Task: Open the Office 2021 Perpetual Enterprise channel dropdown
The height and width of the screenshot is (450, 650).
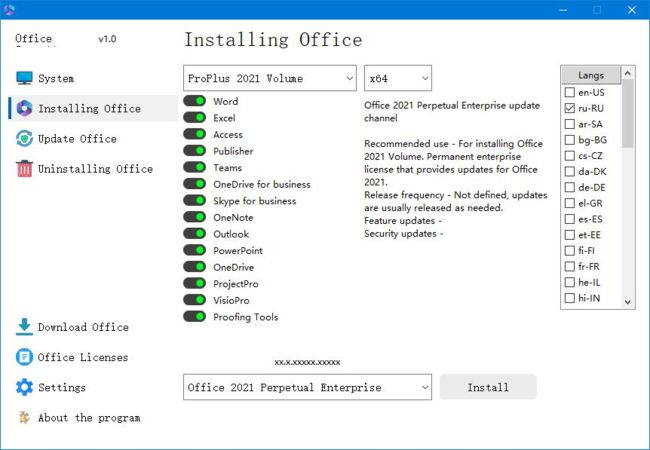Action: tap(307, 387)
